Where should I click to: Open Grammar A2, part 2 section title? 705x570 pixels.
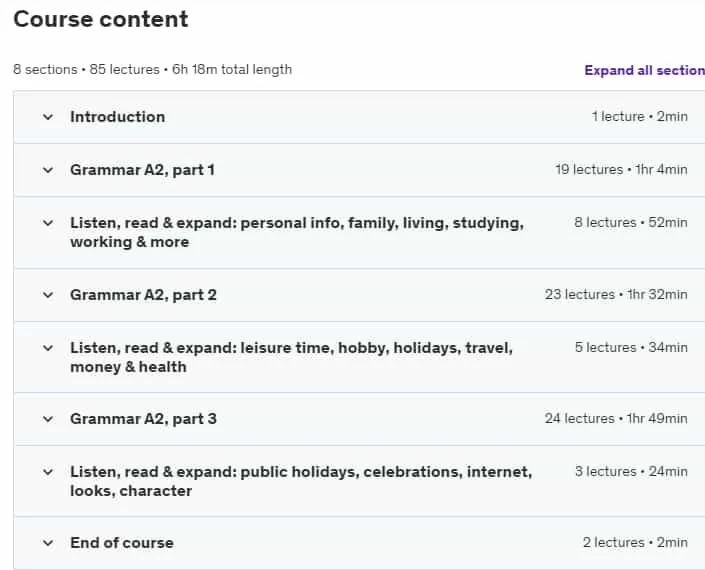143,295
